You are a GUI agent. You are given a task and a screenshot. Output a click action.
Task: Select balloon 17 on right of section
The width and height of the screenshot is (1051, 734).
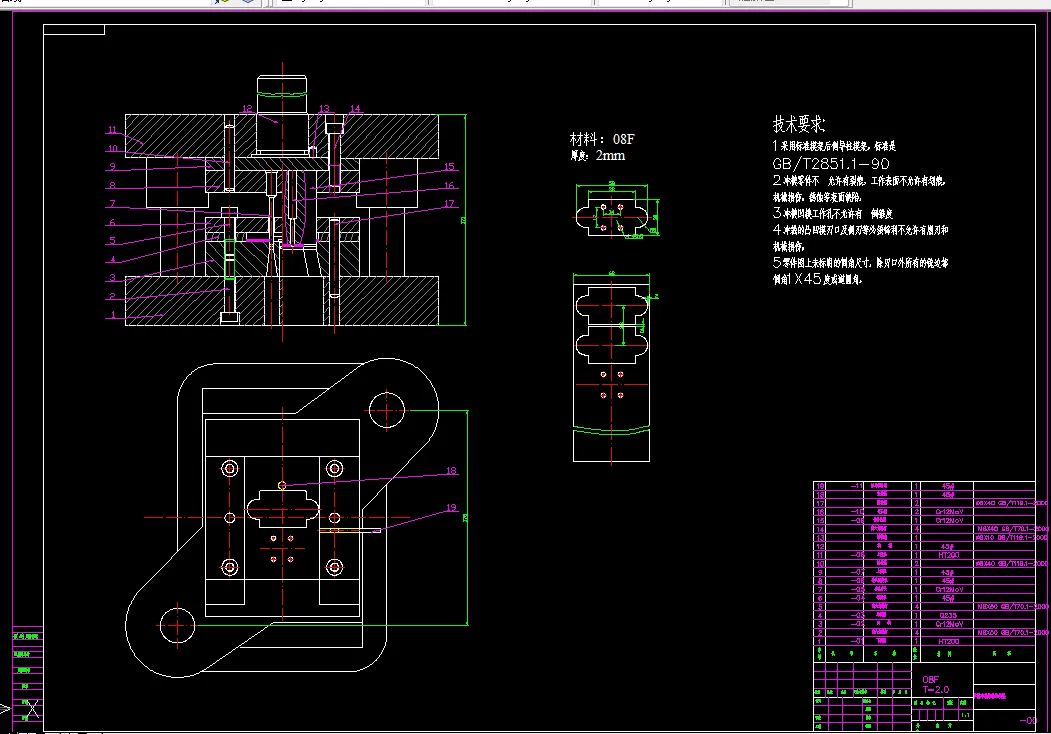click(x=449, y=204)
